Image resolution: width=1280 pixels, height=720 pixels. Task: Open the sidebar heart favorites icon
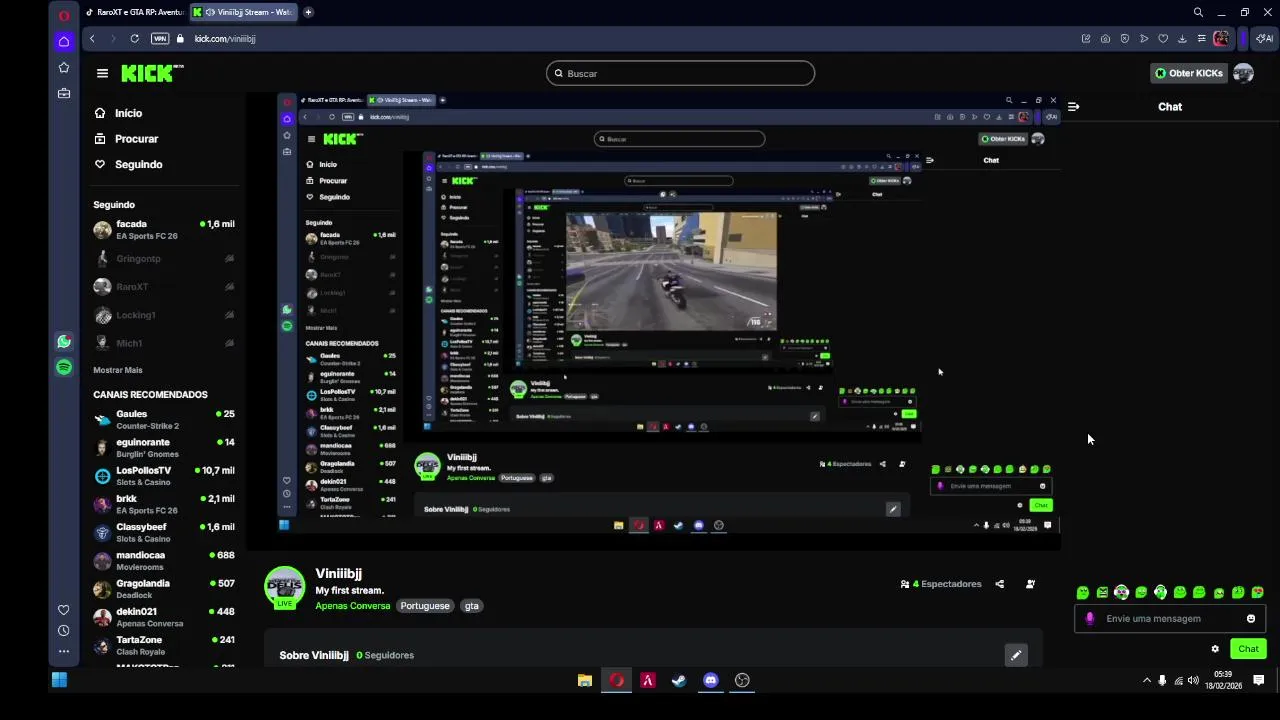coord(64,610)
